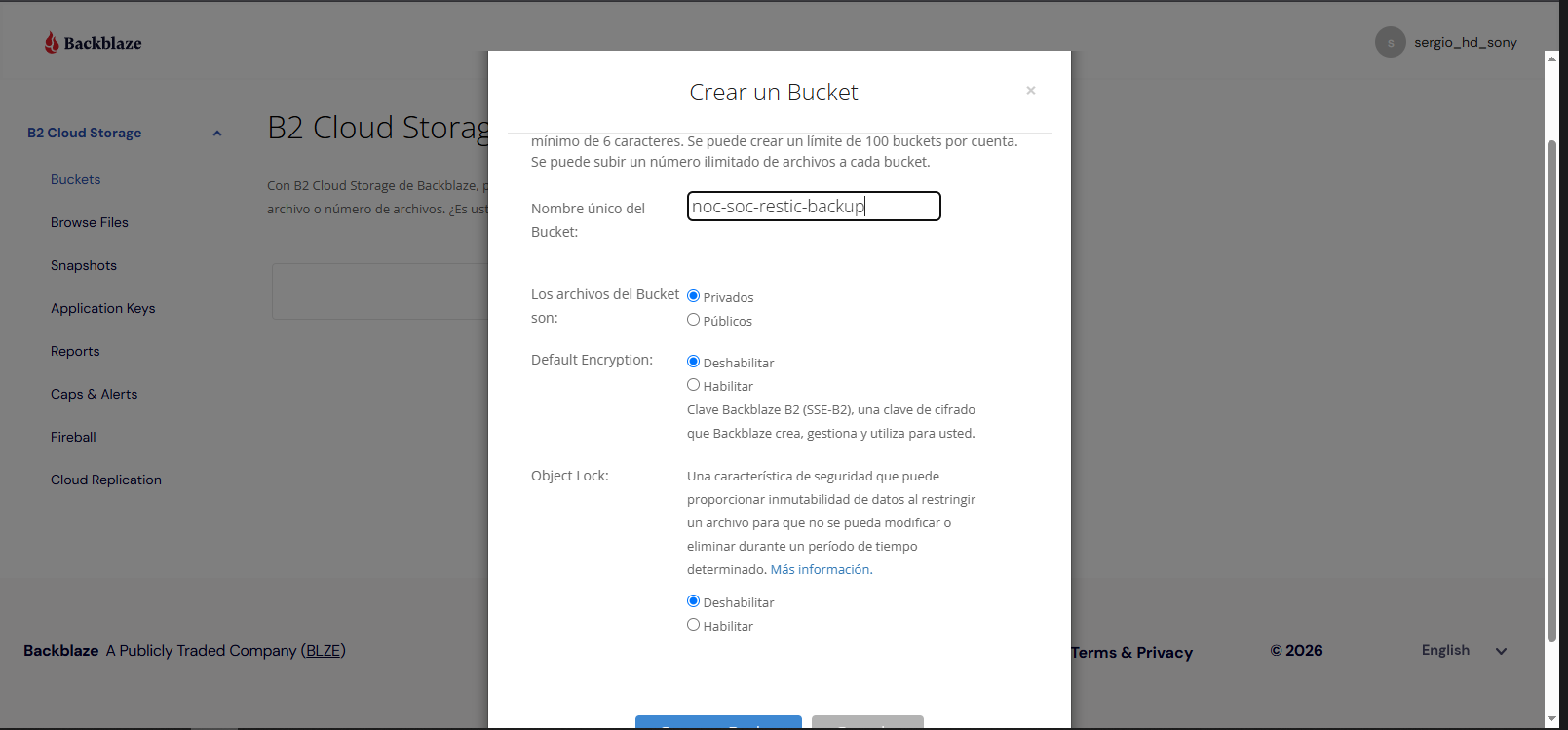Close the Crear un Bucket dialog
Image resolution: width=1568 pixels, height=730 pixels.
(1030, 91)
